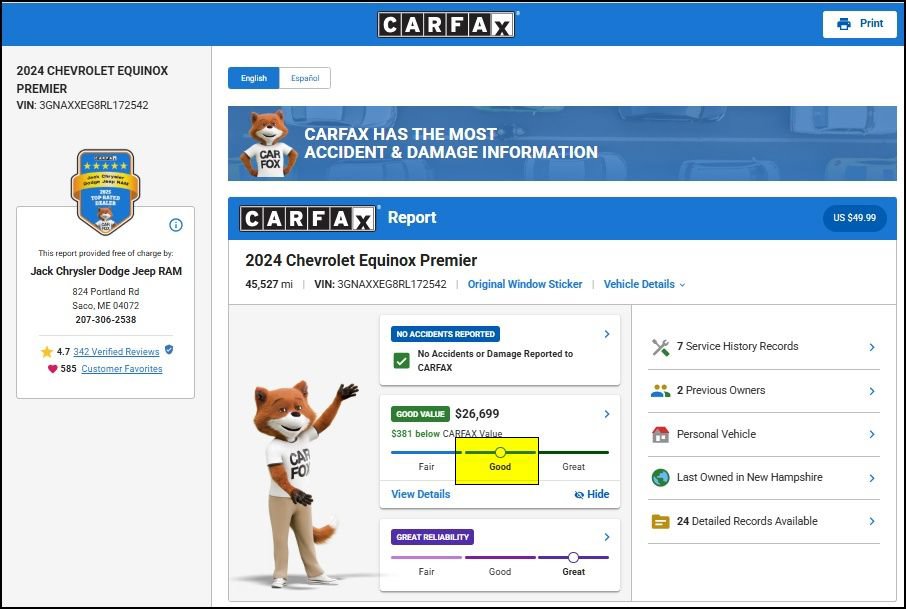Expand the Good Value card chevron

[607, 414]
